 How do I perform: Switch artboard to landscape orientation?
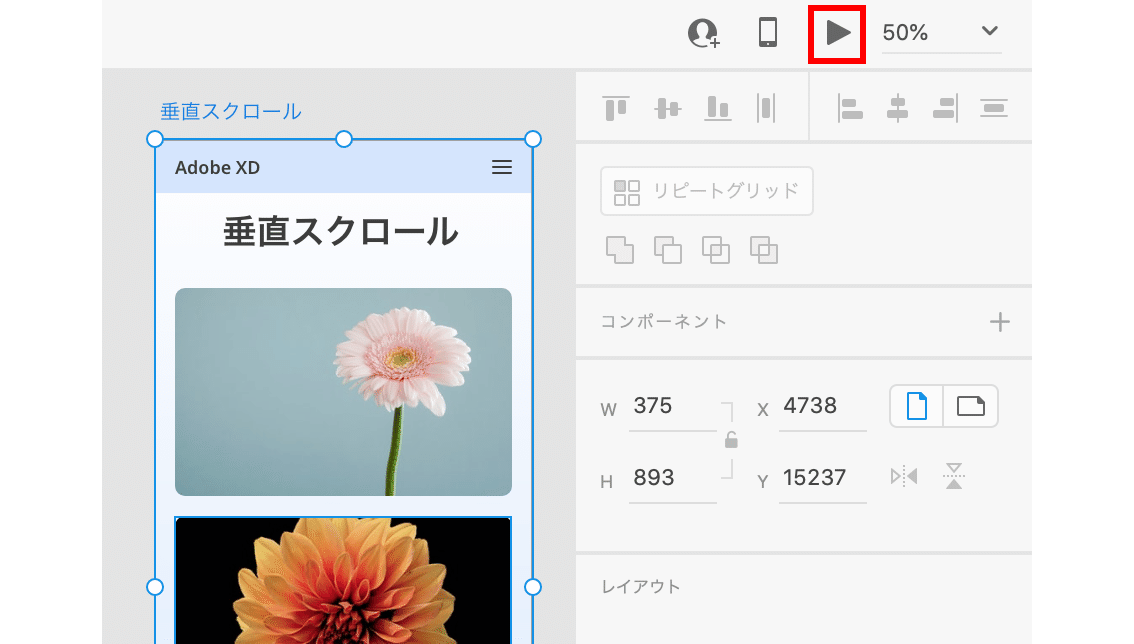tap(970, 406)
